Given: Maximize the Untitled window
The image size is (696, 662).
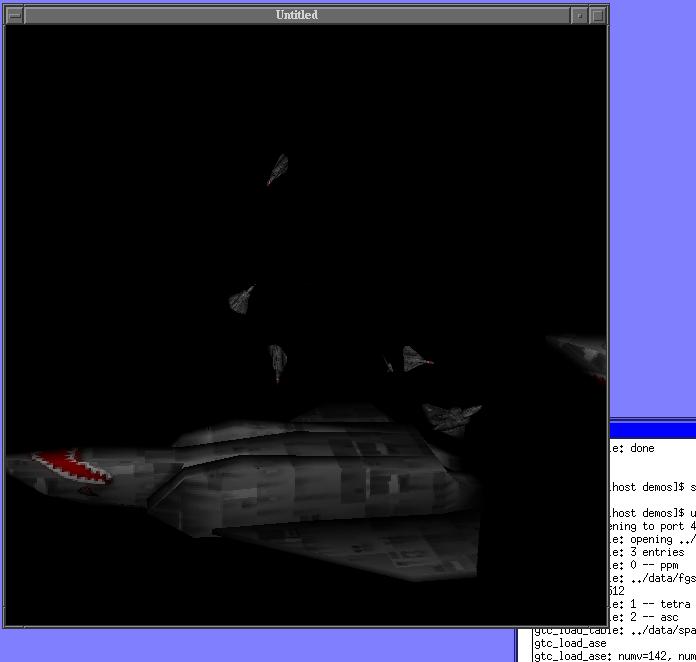Looking at the screenshot, I should tap(598, 15).
